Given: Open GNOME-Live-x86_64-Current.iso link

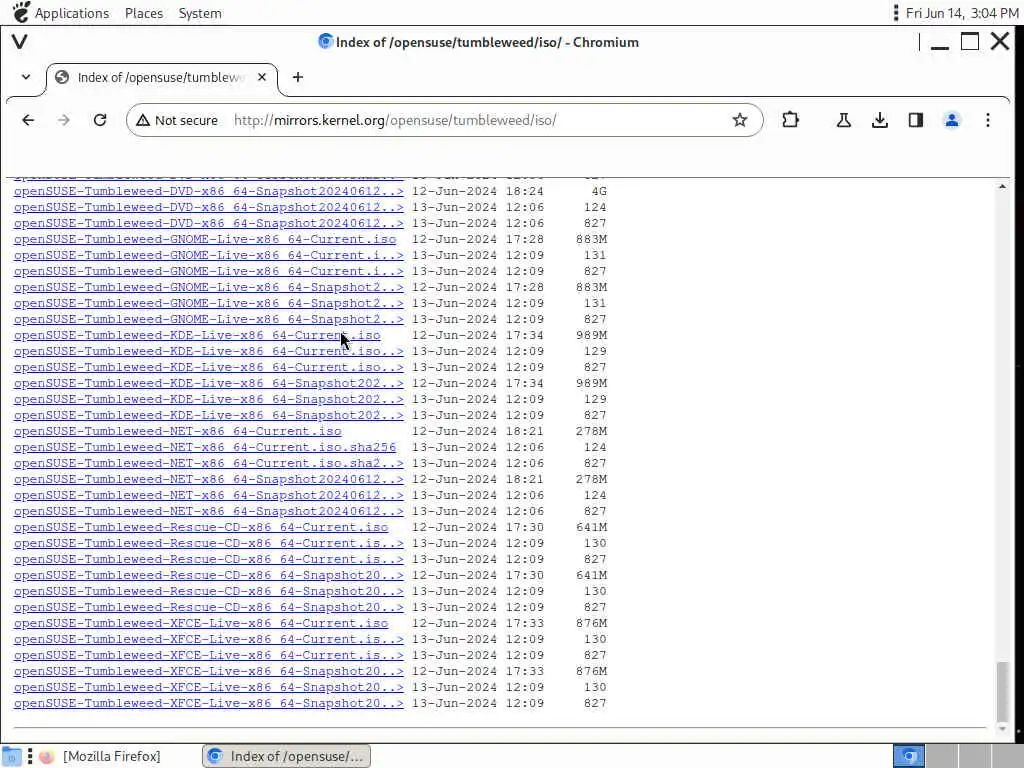Looking at the screenshot, I should click(204, 239).
